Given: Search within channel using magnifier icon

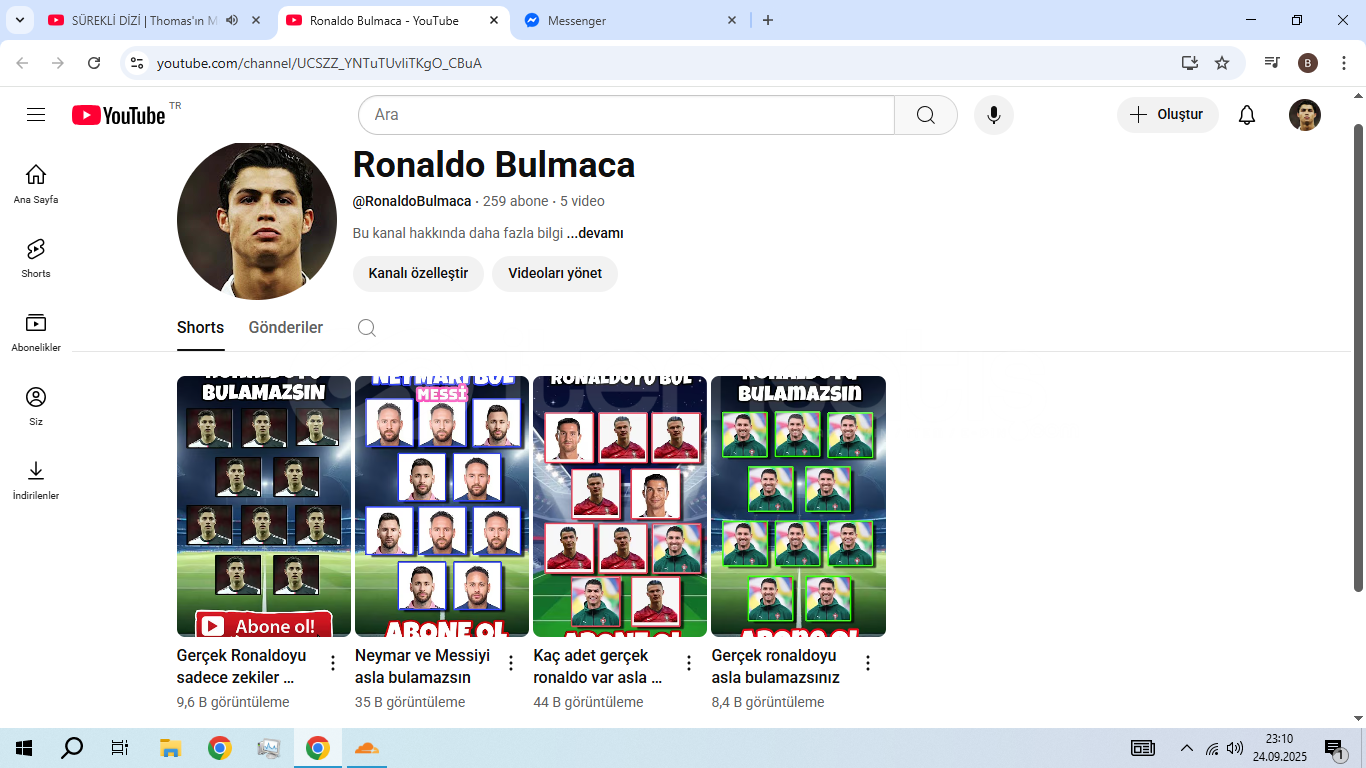Looking at the screenshot, I should point(367,328).
